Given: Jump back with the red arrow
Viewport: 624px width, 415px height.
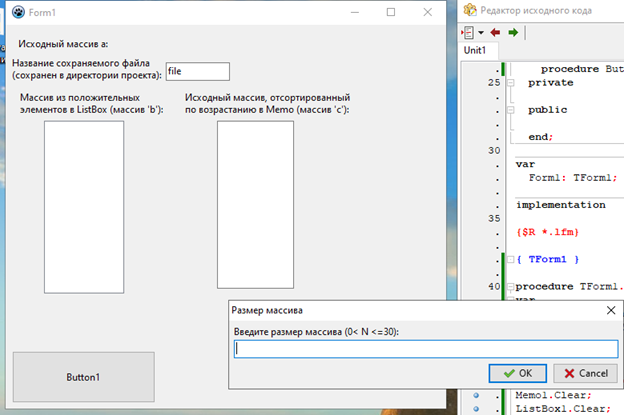Looking at the screenshot, I should [495, 32].
